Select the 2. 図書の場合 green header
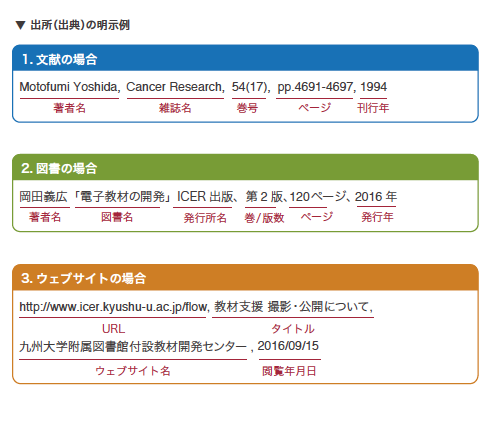 245,167
